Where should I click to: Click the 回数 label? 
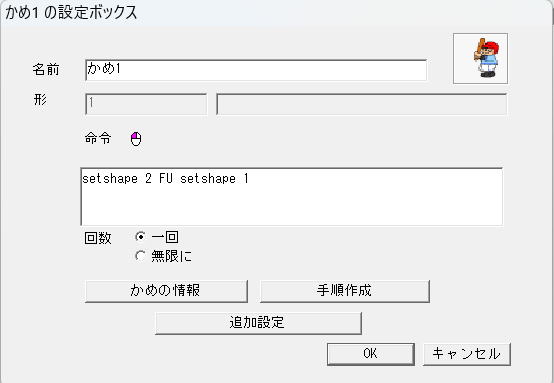tap(98, 238)
